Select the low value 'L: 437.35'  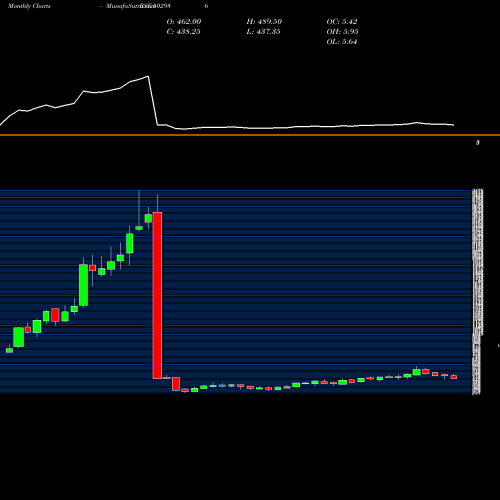pyautogui.click(x=263, y=31)
